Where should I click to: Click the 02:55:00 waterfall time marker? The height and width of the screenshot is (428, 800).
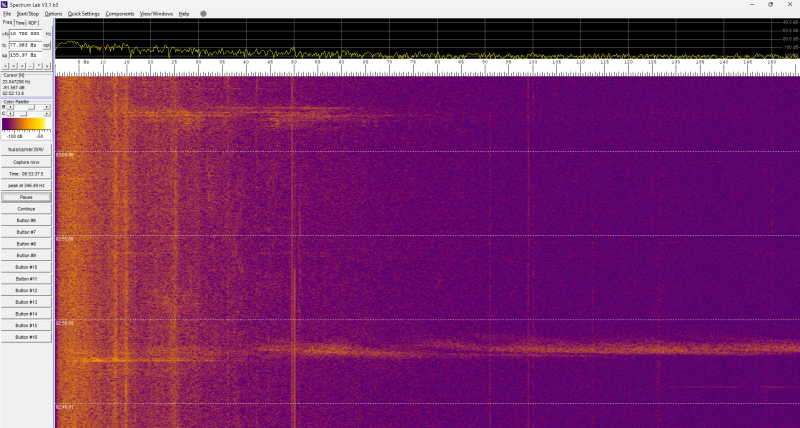pyautogui.click(x=65, y=239)
